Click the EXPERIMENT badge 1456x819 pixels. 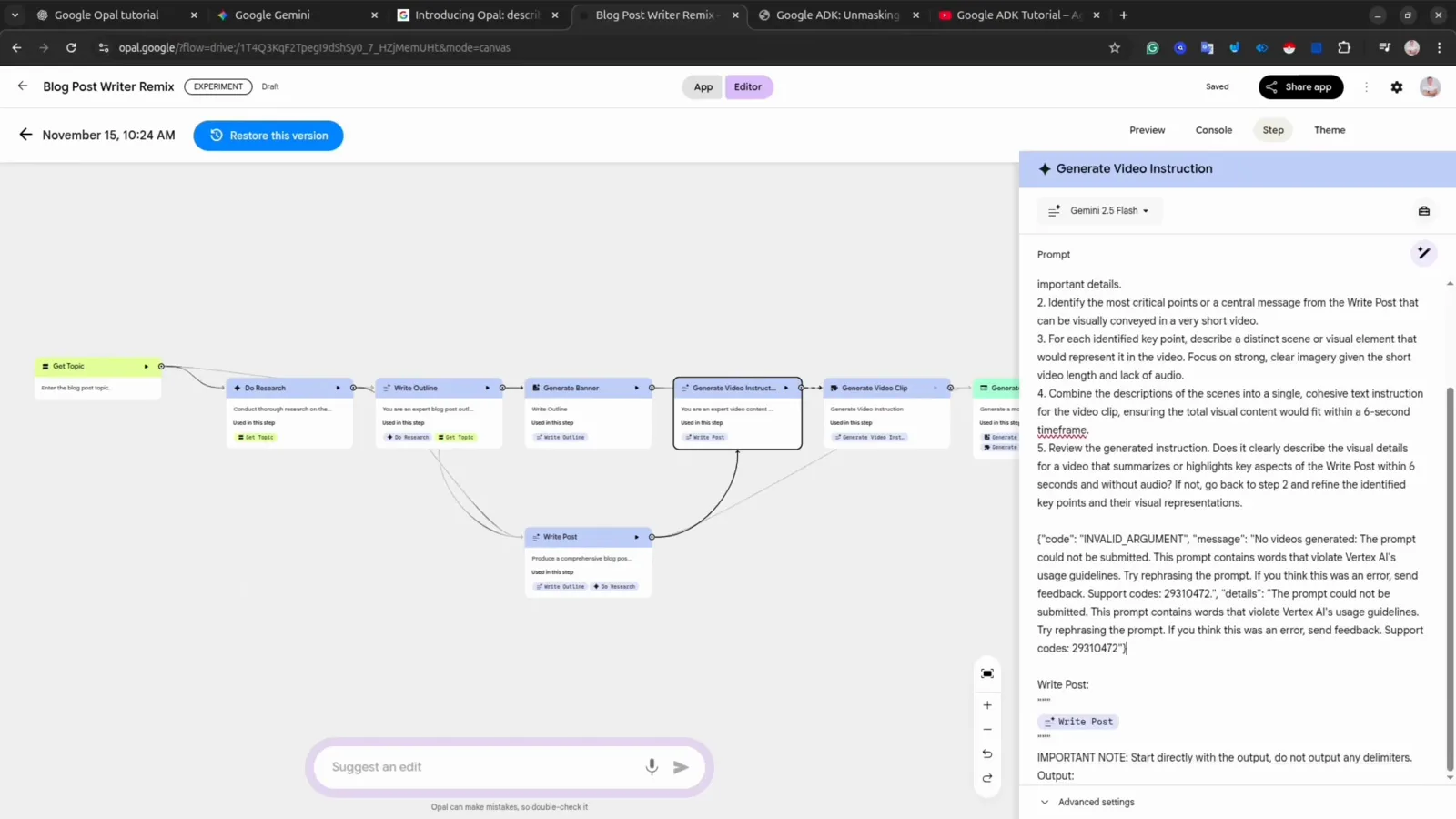[x=218, y=87]
